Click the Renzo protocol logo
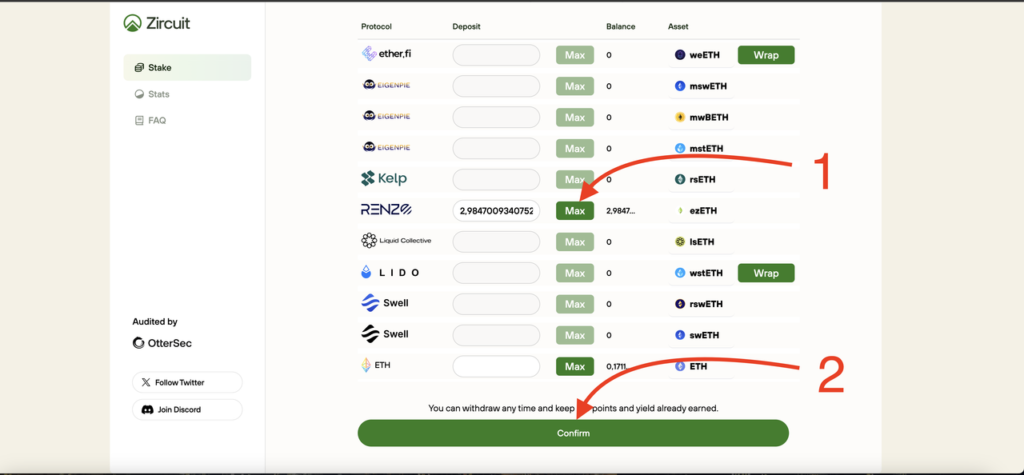Screen dimensions: 1024x475 386,210
